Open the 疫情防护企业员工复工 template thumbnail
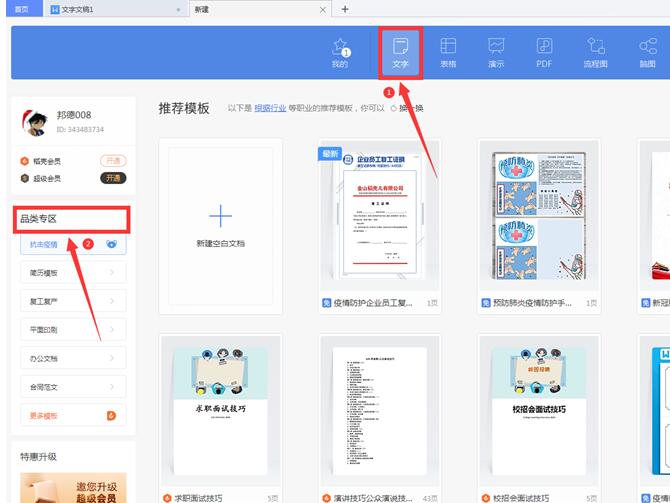Screen dimensions: 670x503 [380, 216]
